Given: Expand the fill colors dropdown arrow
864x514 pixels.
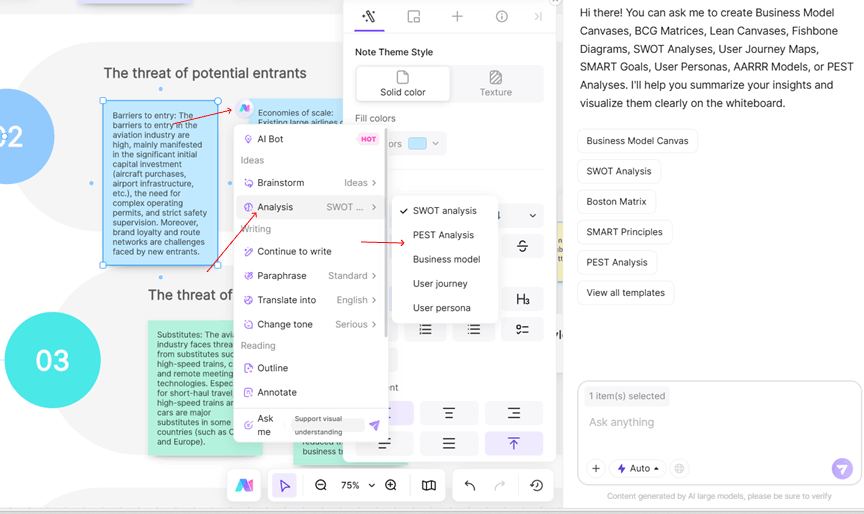Looking at the screenshot, I should coord(436,143).
